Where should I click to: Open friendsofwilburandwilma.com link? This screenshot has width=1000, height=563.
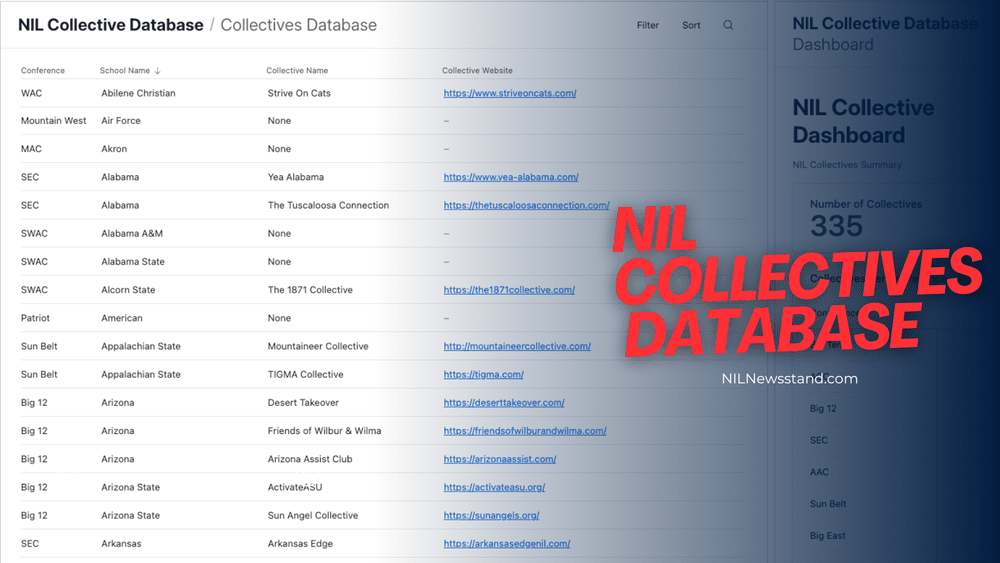click(x=525, y=431)
